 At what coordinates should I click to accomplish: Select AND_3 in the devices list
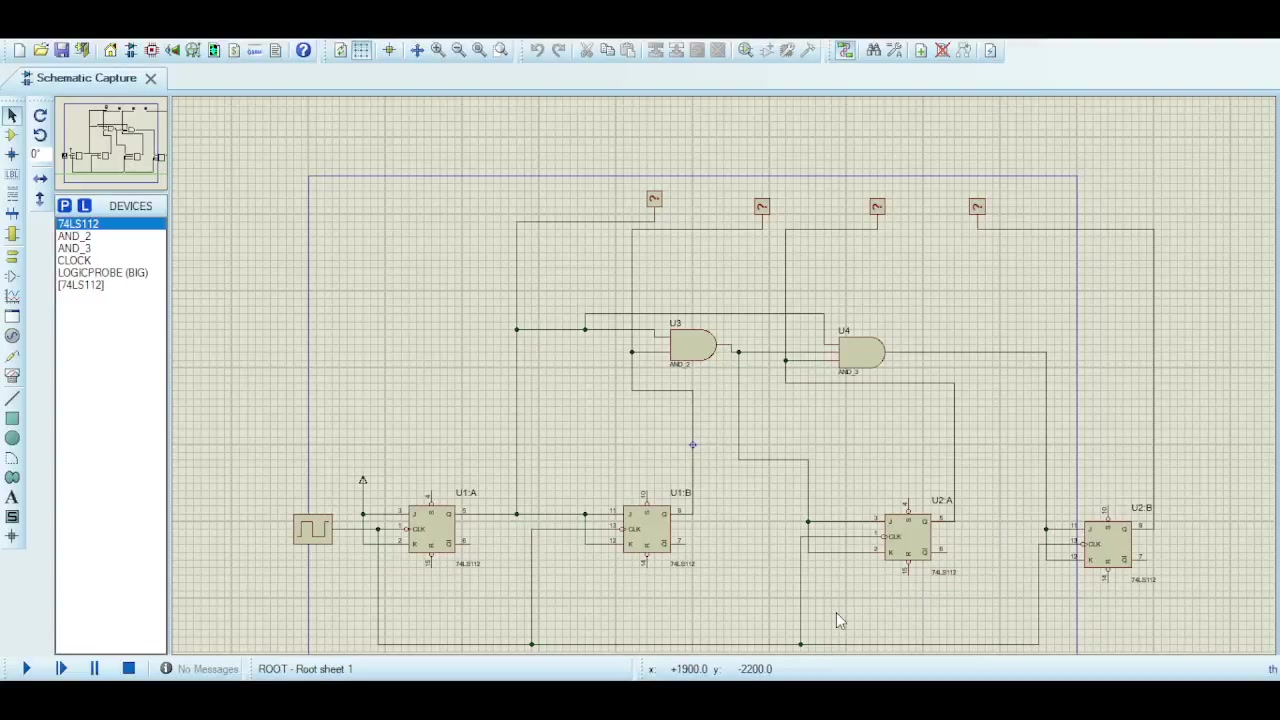coord(74,248)
